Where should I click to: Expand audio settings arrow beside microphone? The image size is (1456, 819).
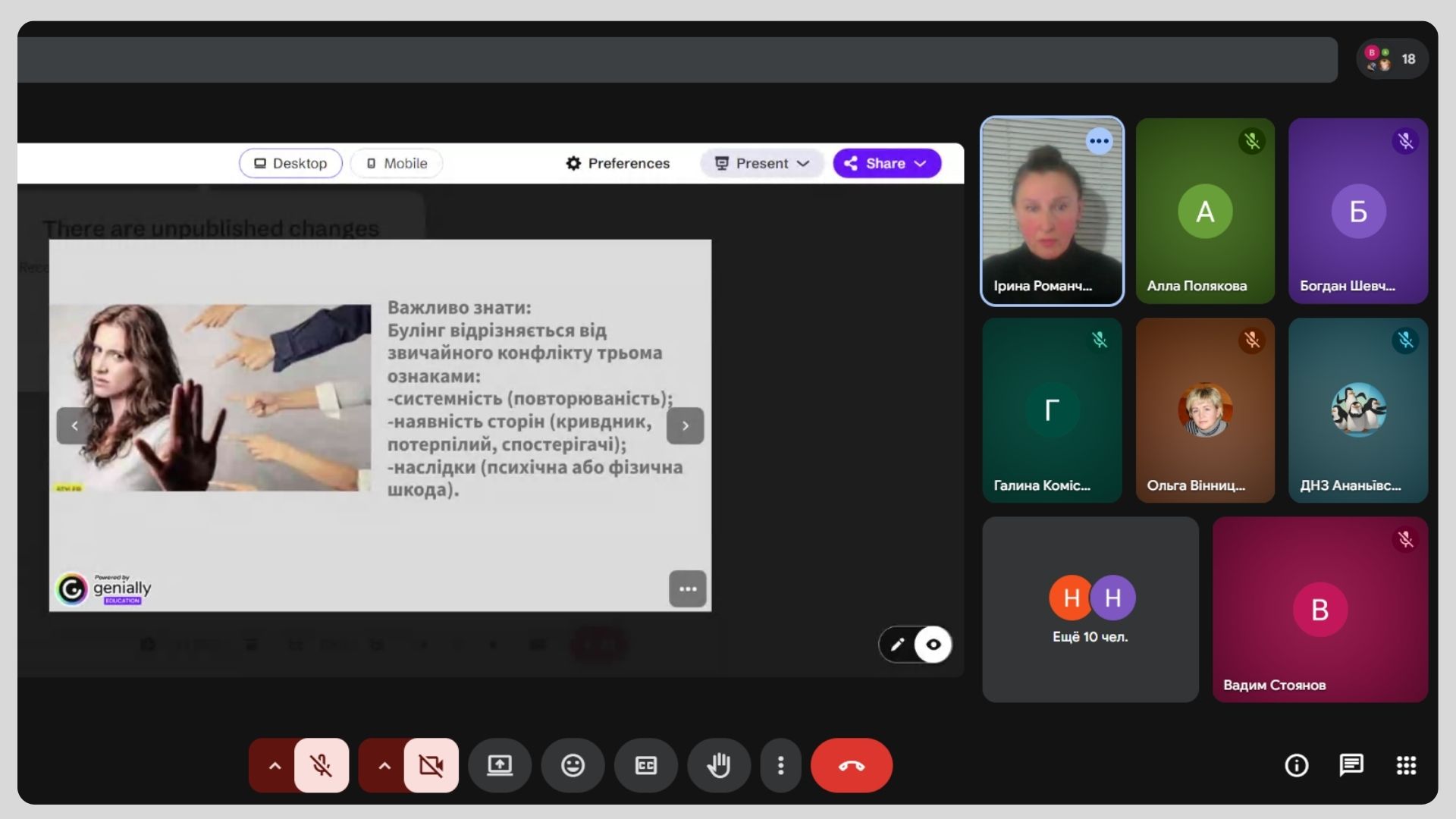275,765
